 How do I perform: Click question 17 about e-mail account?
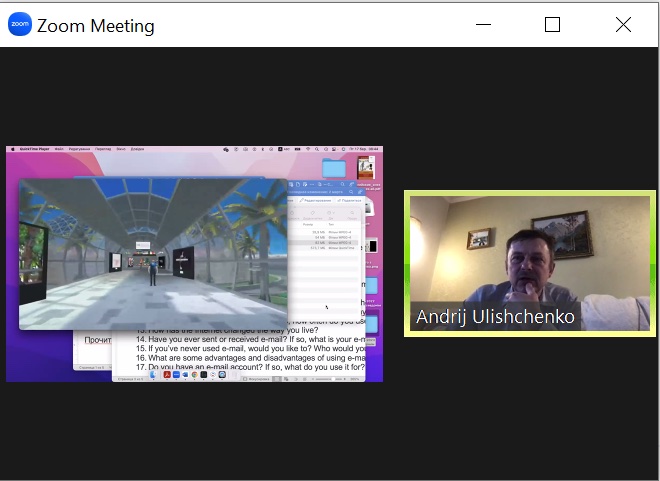(x=250, y=367)
